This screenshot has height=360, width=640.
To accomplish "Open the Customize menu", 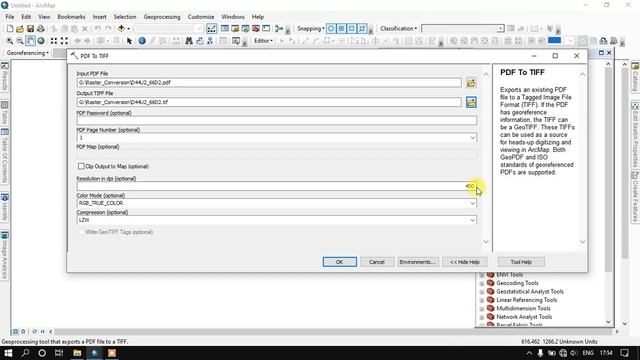I will (201, 17).
